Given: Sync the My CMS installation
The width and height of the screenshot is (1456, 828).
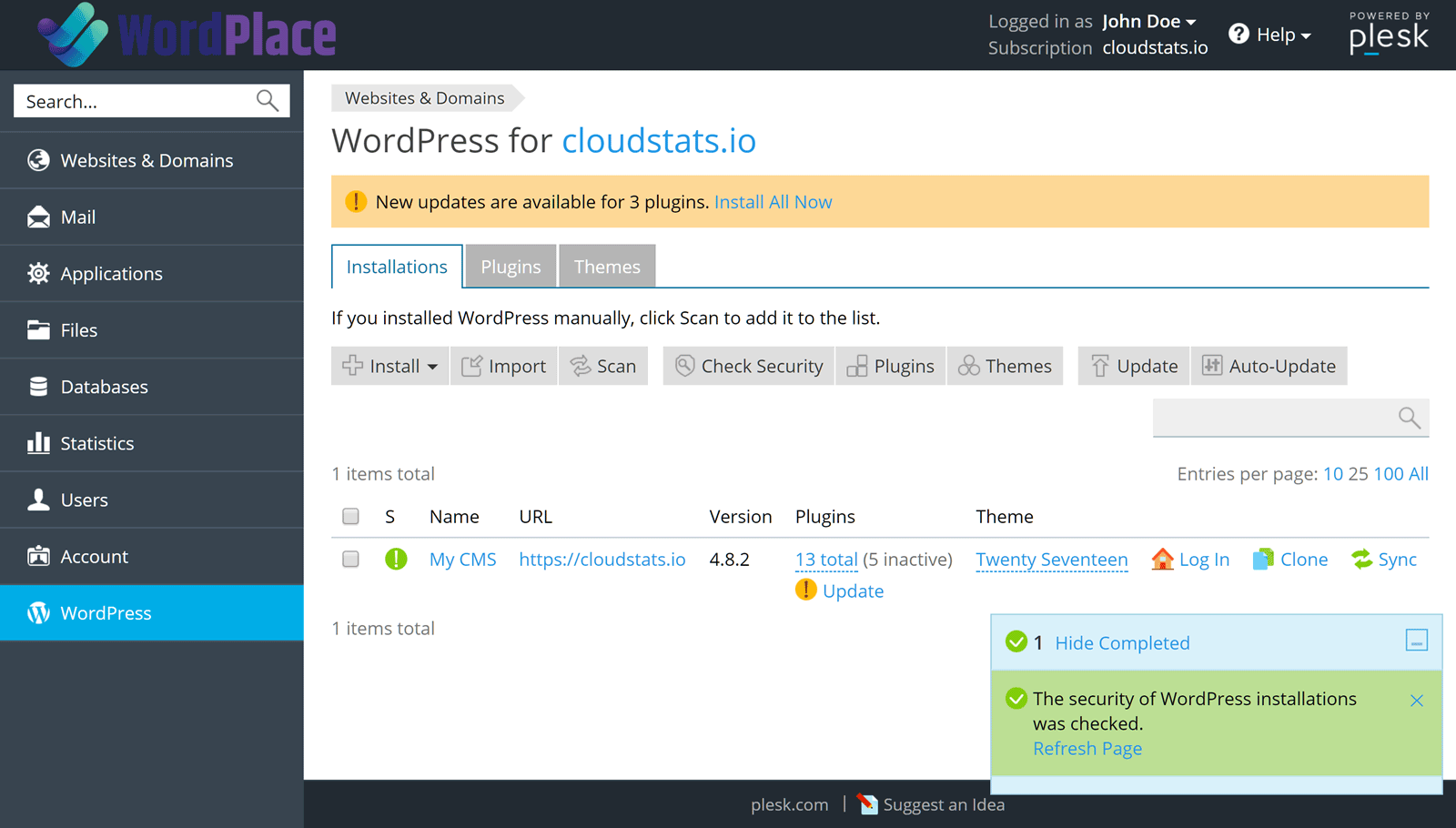Looking at the screenshot, I should [x=1384, y=560].
